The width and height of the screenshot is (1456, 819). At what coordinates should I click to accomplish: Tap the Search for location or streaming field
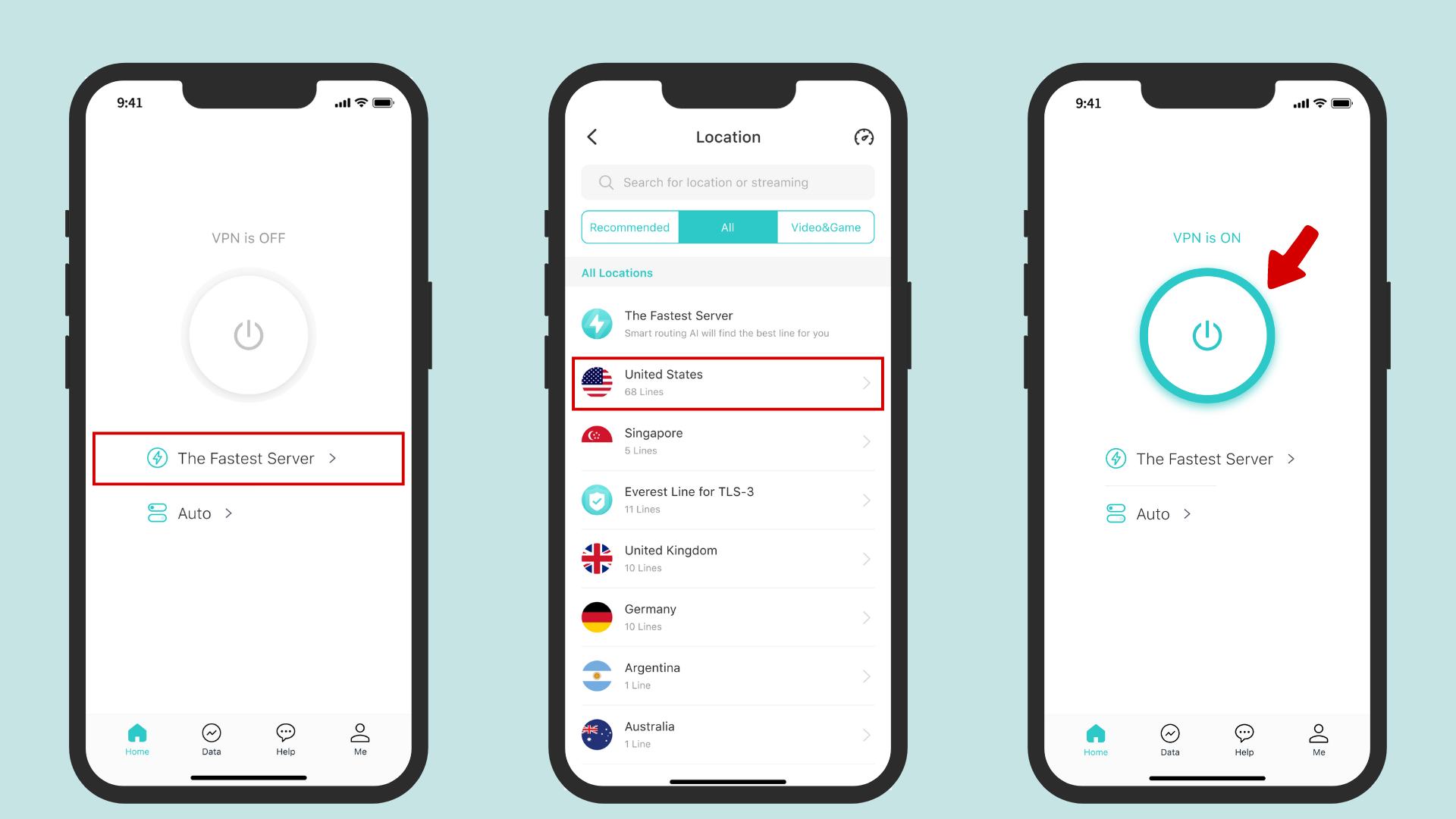(727, 182)
